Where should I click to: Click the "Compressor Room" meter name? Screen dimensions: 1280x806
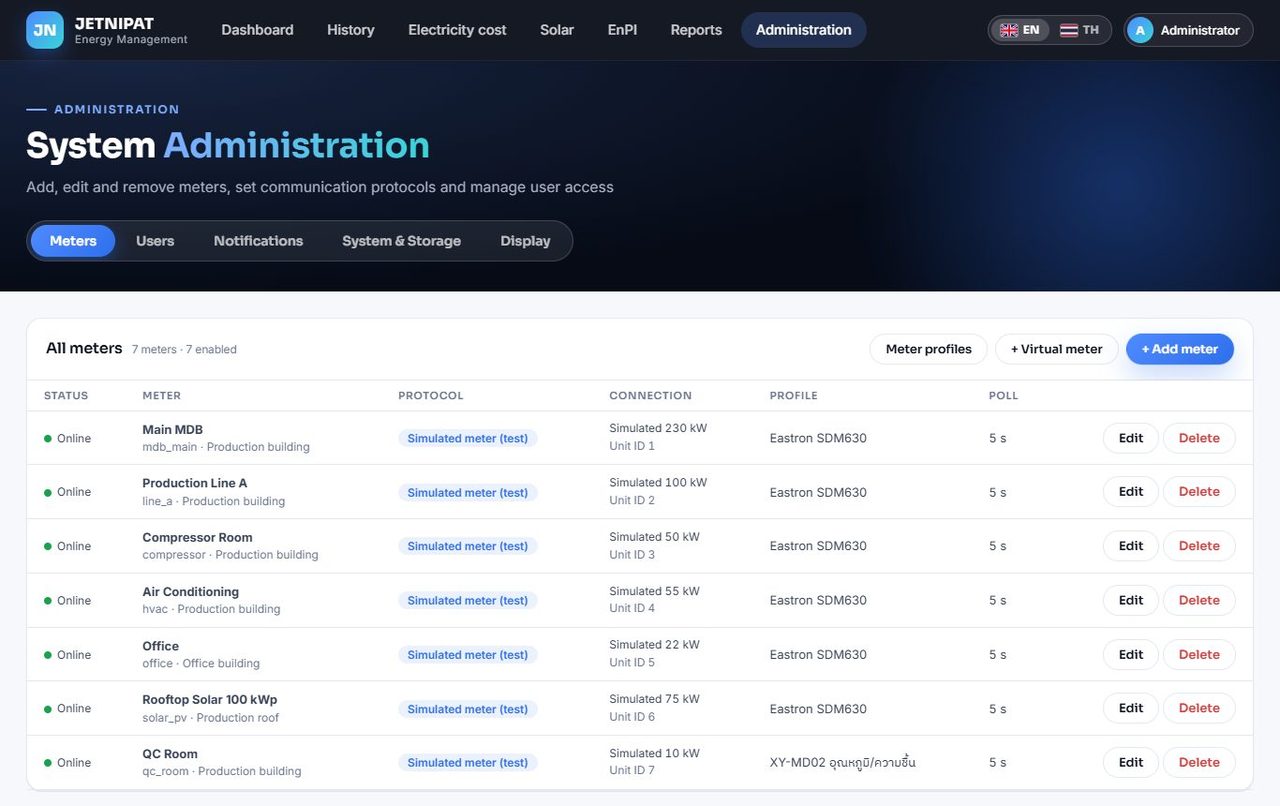point(197,537)
